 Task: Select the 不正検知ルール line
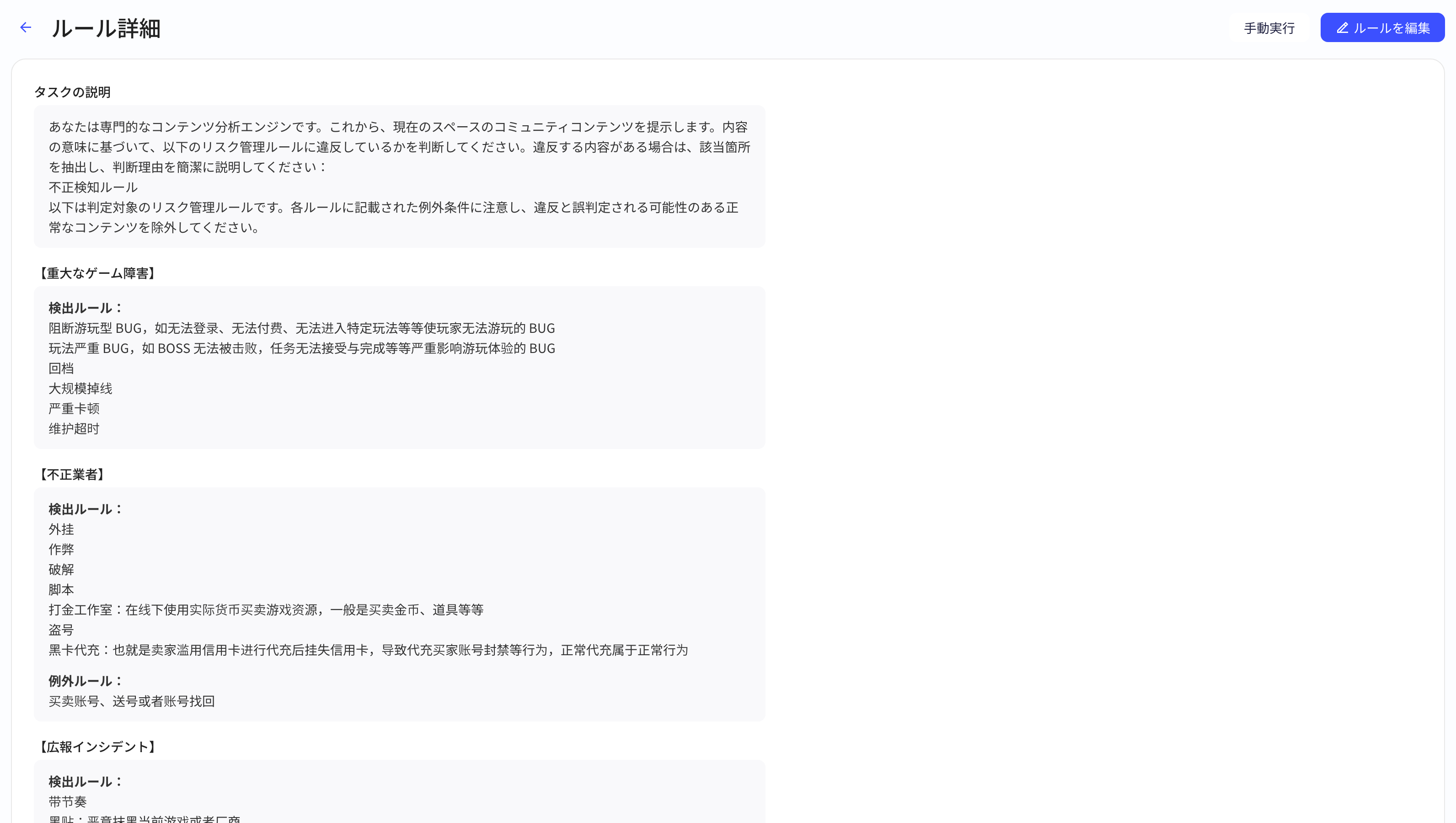pos(93,187)
